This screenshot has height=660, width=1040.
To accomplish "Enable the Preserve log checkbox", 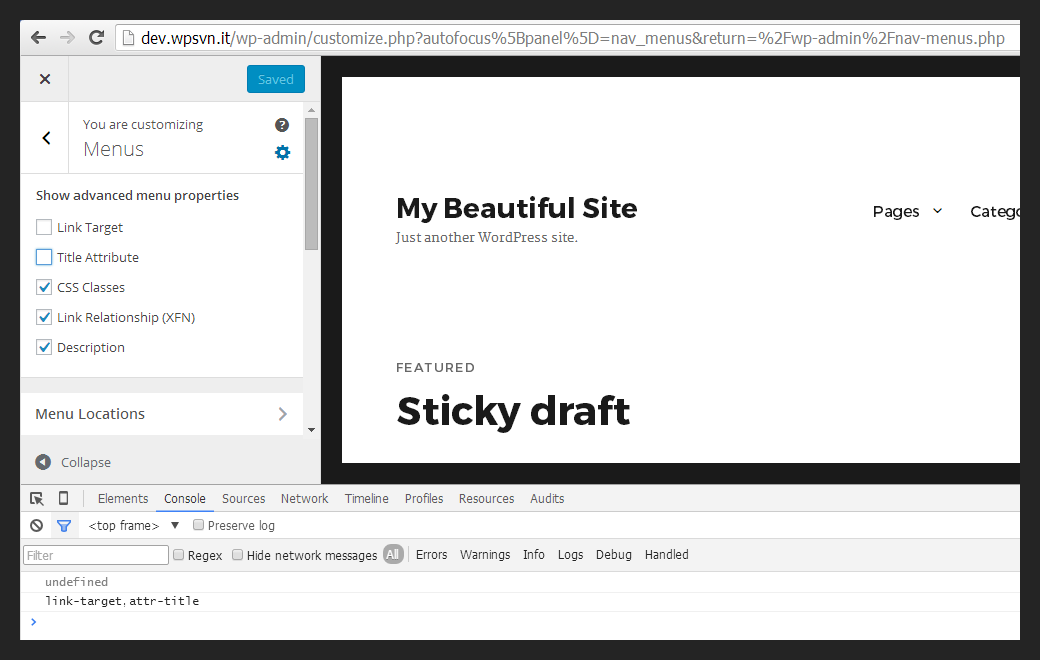I will [198, 525].
